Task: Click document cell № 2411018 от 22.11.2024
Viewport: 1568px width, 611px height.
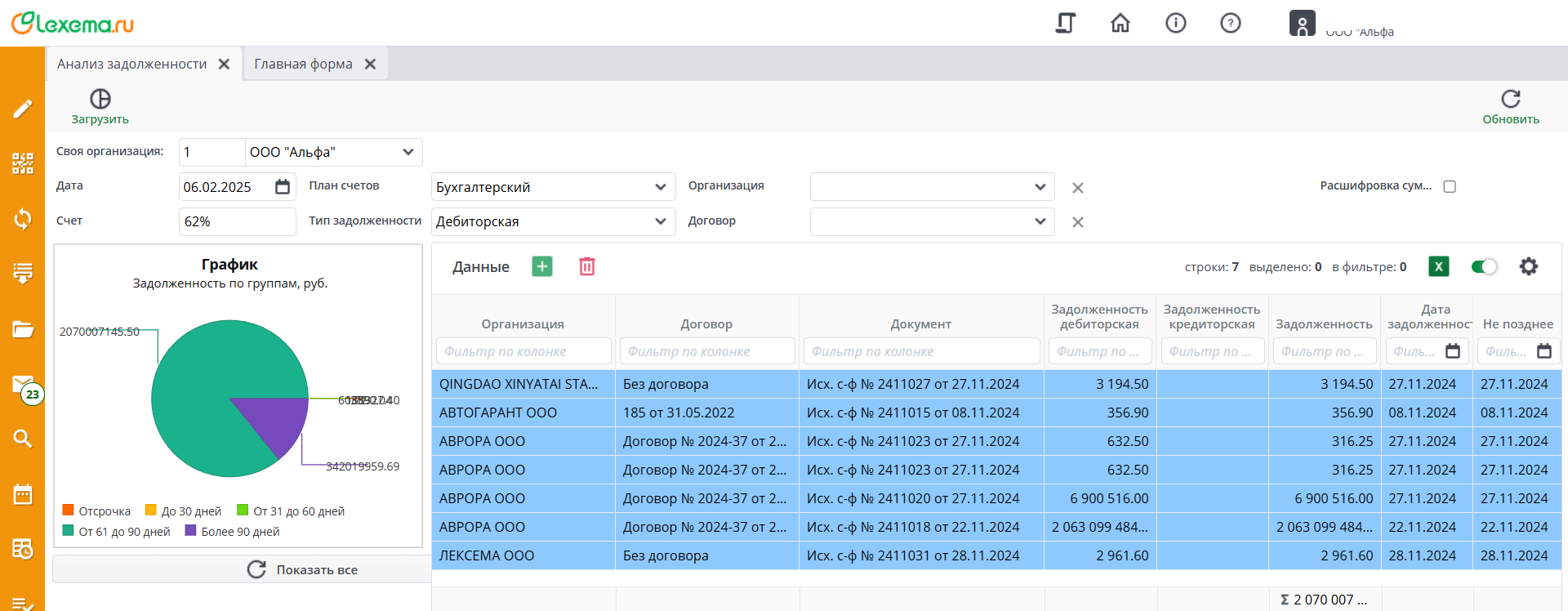Action: (x=921, y=527)
